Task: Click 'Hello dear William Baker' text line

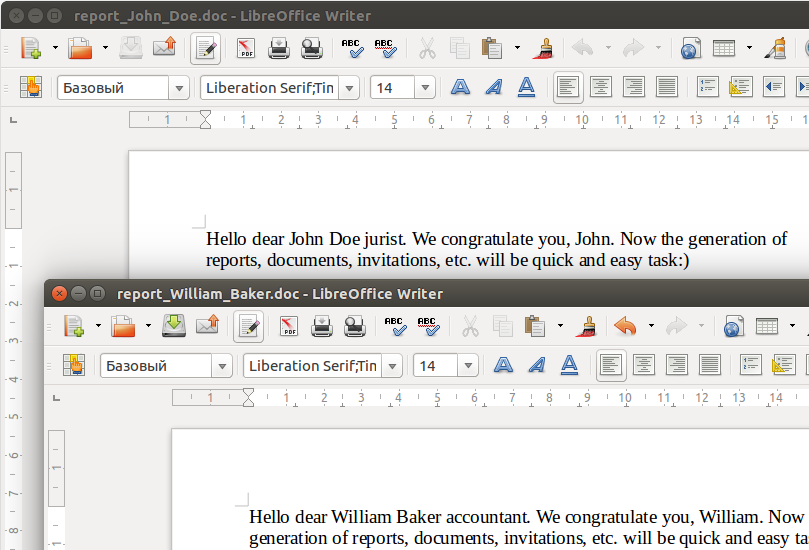Action: click(526, 517)
